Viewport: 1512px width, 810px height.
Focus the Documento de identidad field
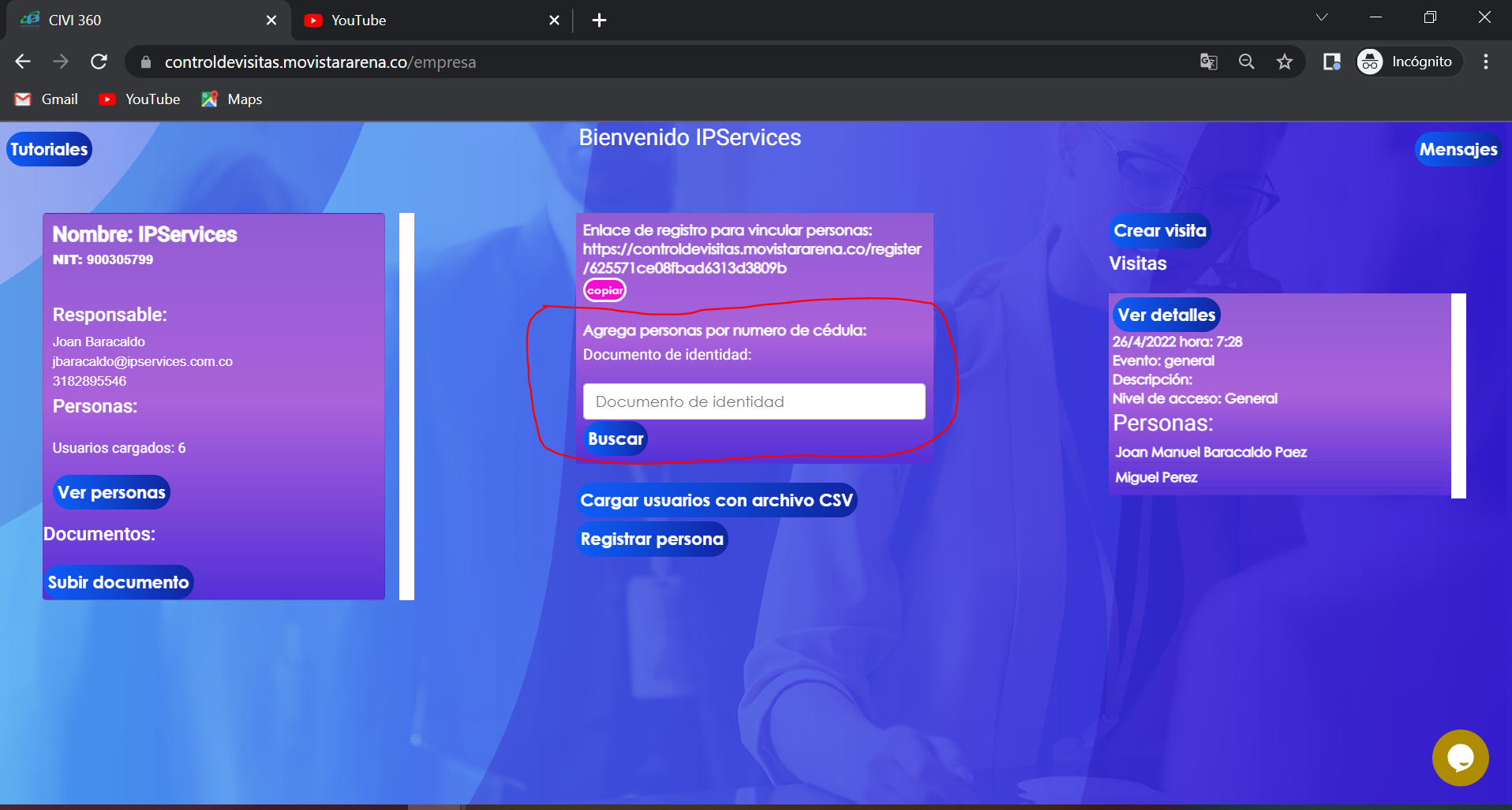[754, 401]
